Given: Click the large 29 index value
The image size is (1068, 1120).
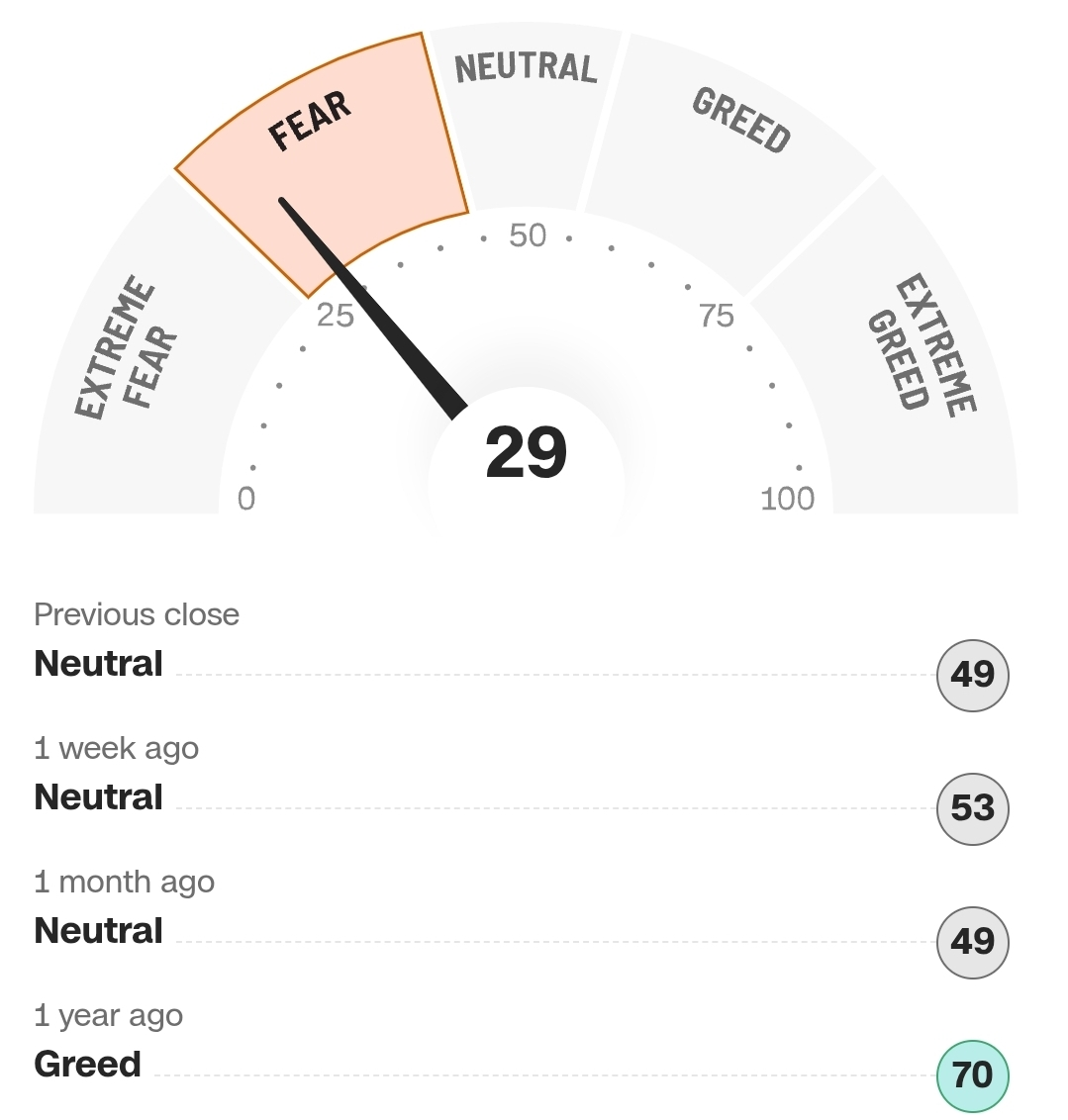Looking at the screenshot, I should pyautogui.click(x=526, y=453).
